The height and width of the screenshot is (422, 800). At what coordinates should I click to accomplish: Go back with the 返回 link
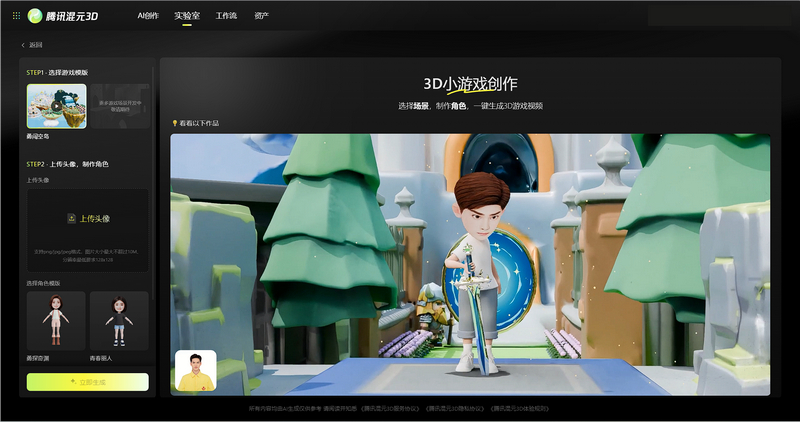32,45
